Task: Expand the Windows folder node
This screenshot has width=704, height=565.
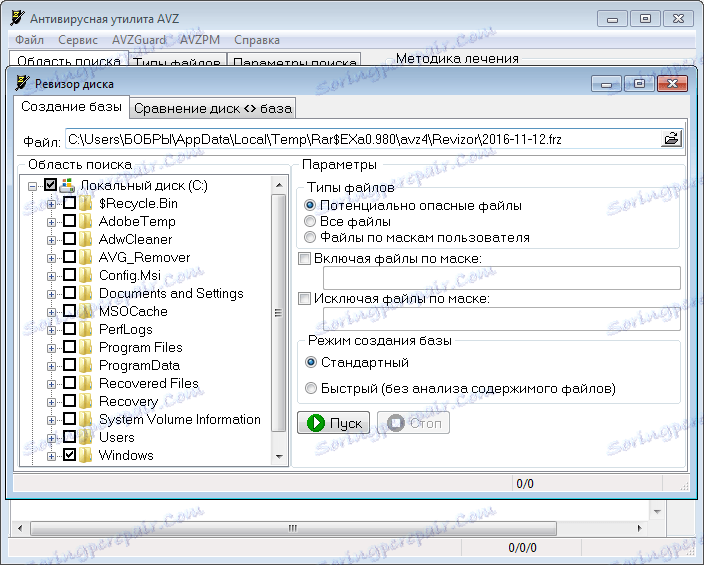Action: [x=51, y=456]
